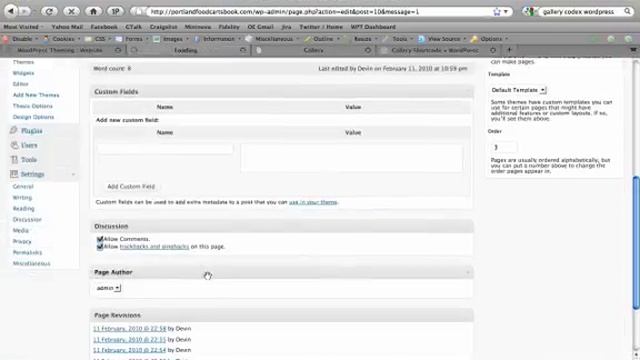Viewport: 640px width, 360px height.
Task: Switch to the Gallery browser tab
Action: (313, 50)
